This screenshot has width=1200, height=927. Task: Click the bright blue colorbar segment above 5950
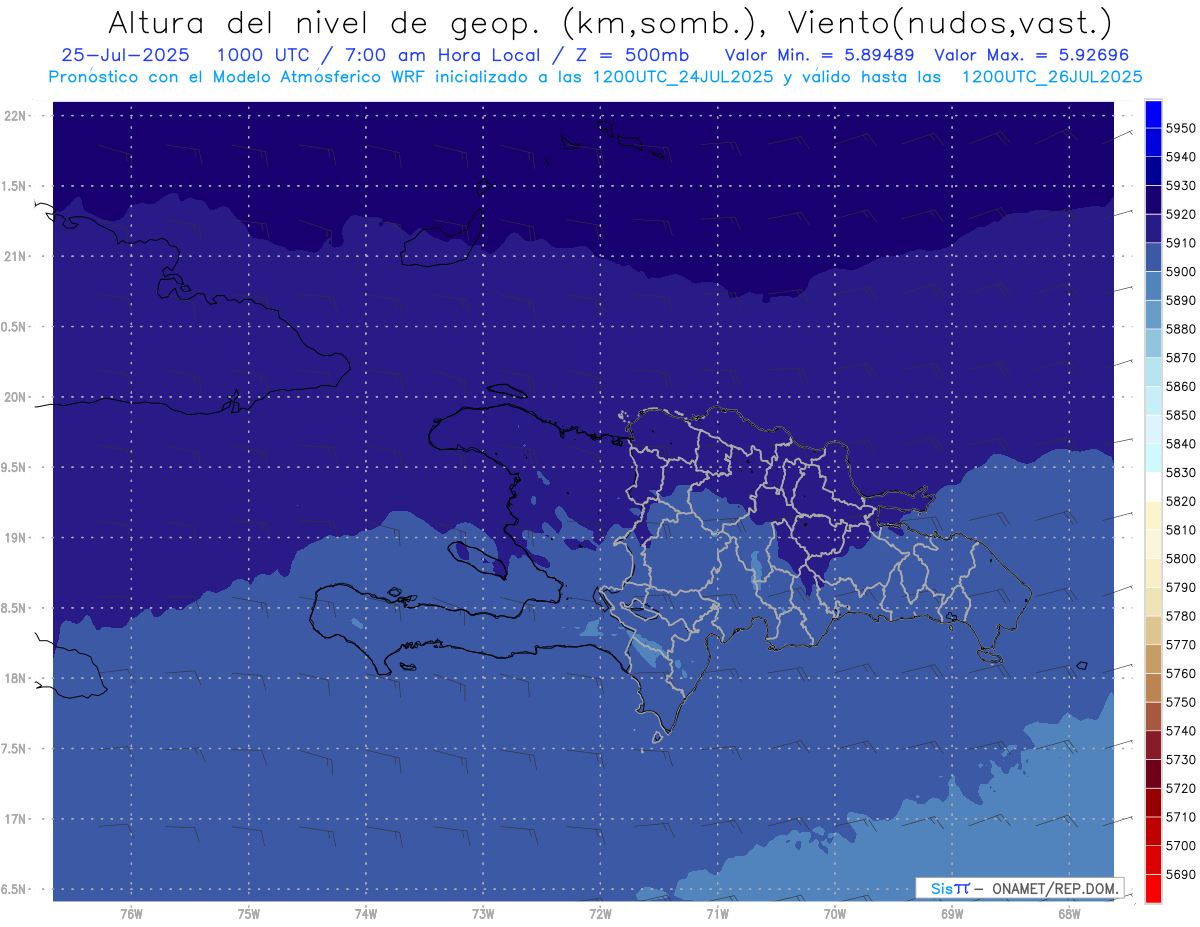pyautogui.click(x=1153, y=114)
